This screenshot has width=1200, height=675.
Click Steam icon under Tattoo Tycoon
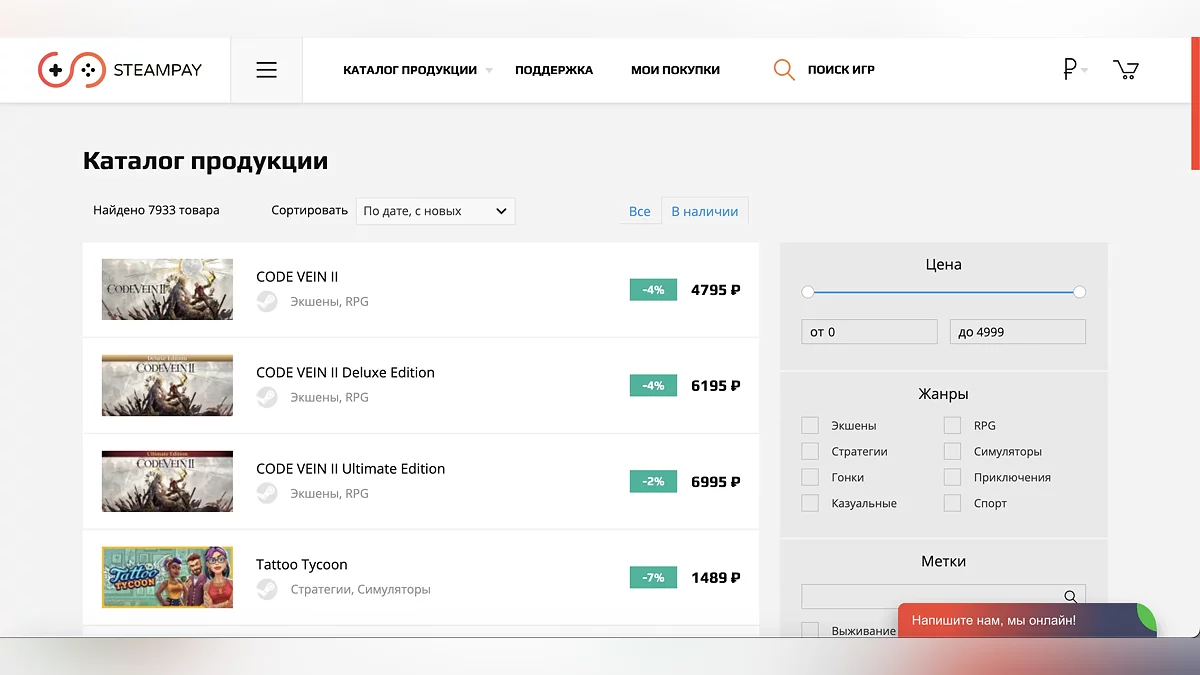[x=267, y=590]
